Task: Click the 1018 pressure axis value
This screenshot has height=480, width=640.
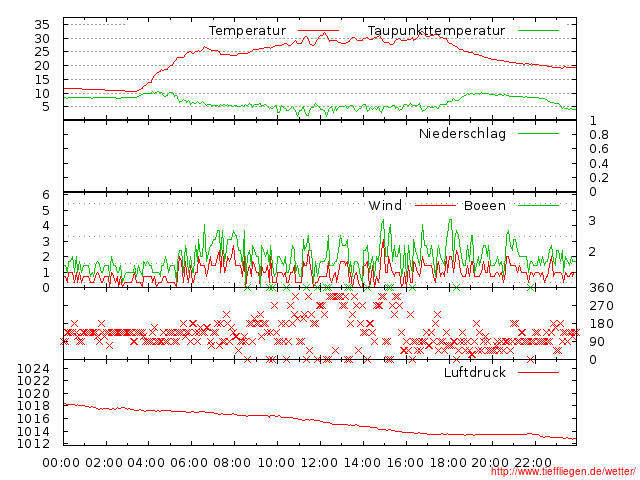Action: 33,406
